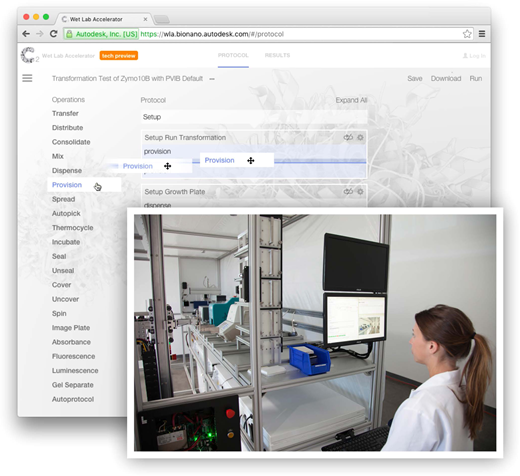This screenshot has height=476, width=520.
Task: Switch to the PROTOCOL tab
Action: (x=233, y=55)
